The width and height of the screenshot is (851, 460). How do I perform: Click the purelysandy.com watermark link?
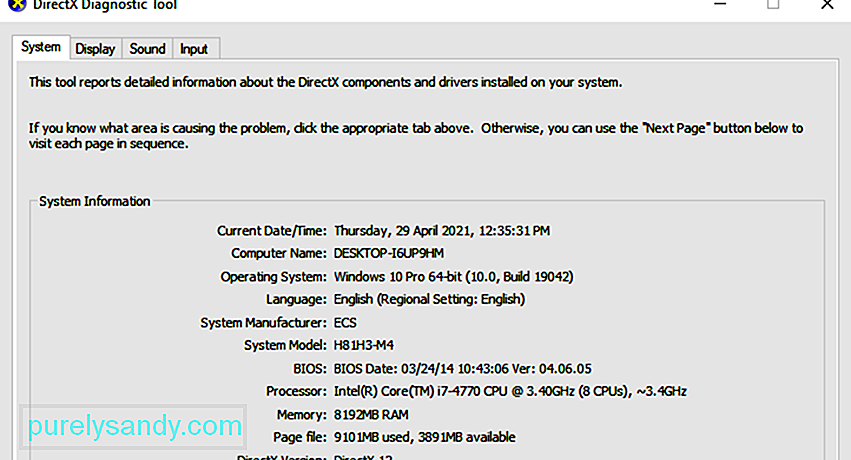[x=134, y=426]
